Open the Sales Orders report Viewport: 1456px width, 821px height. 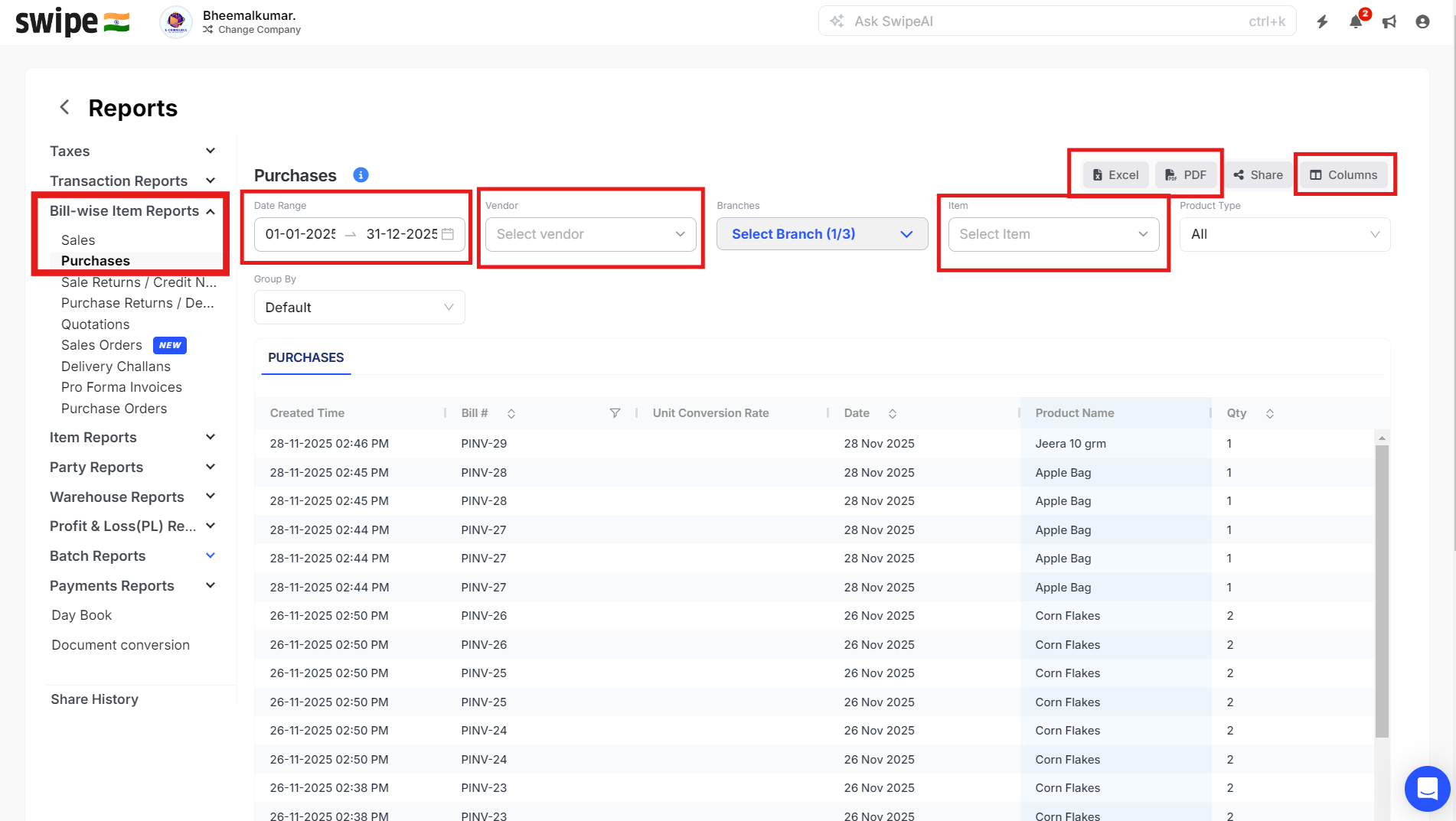102,345
